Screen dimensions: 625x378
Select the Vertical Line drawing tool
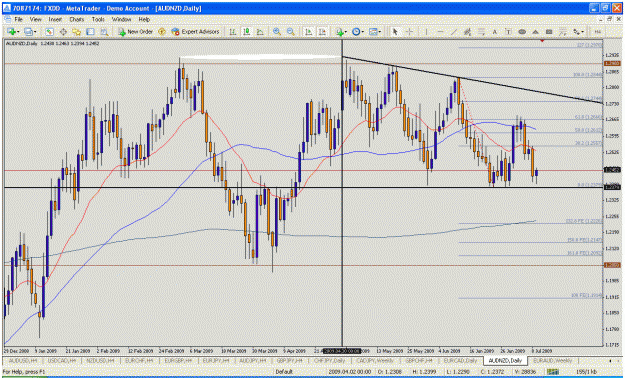426,32
